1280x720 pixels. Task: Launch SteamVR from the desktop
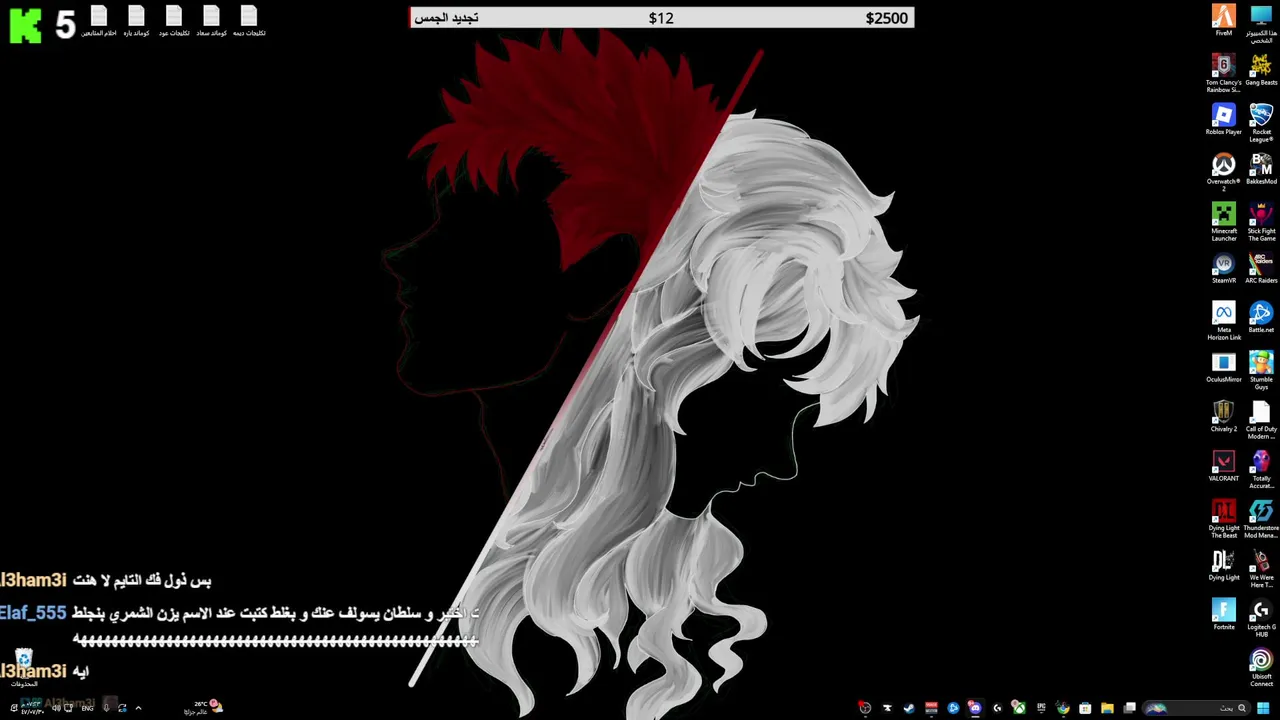[1224, 268]
